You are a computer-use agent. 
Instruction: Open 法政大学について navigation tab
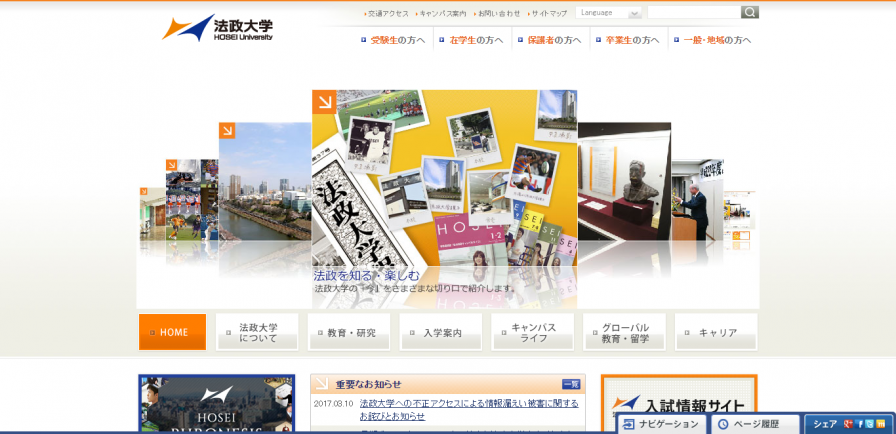click(257, 332)
